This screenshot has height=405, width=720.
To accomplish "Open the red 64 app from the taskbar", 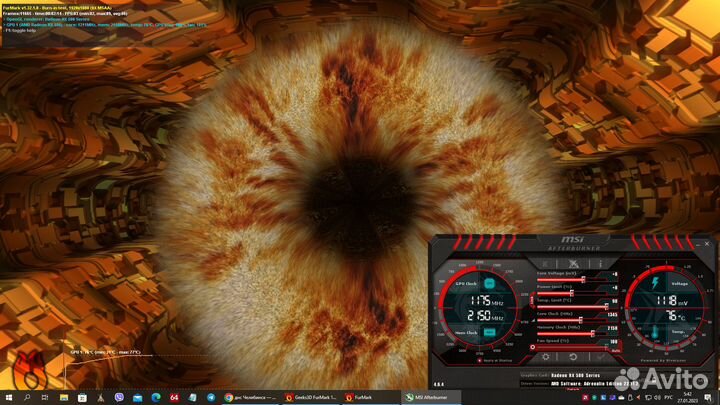I will tap(174, 397).
